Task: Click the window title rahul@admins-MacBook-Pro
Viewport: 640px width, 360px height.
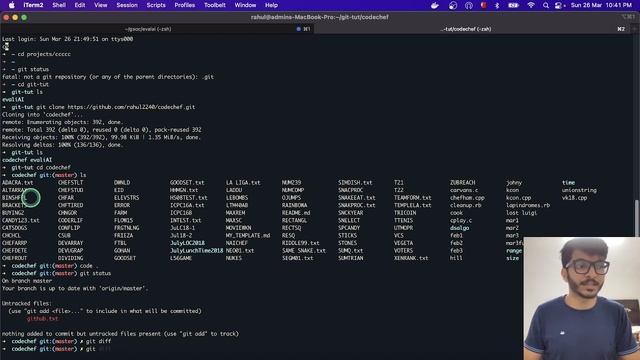Action: pyautogui.click(x=320, y=17)
